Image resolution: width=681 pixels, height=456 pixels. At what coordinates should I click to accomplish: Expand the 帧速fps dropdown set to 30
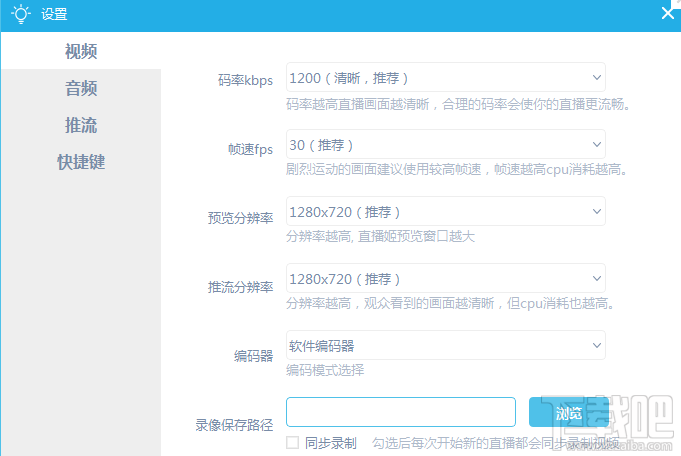446,144
